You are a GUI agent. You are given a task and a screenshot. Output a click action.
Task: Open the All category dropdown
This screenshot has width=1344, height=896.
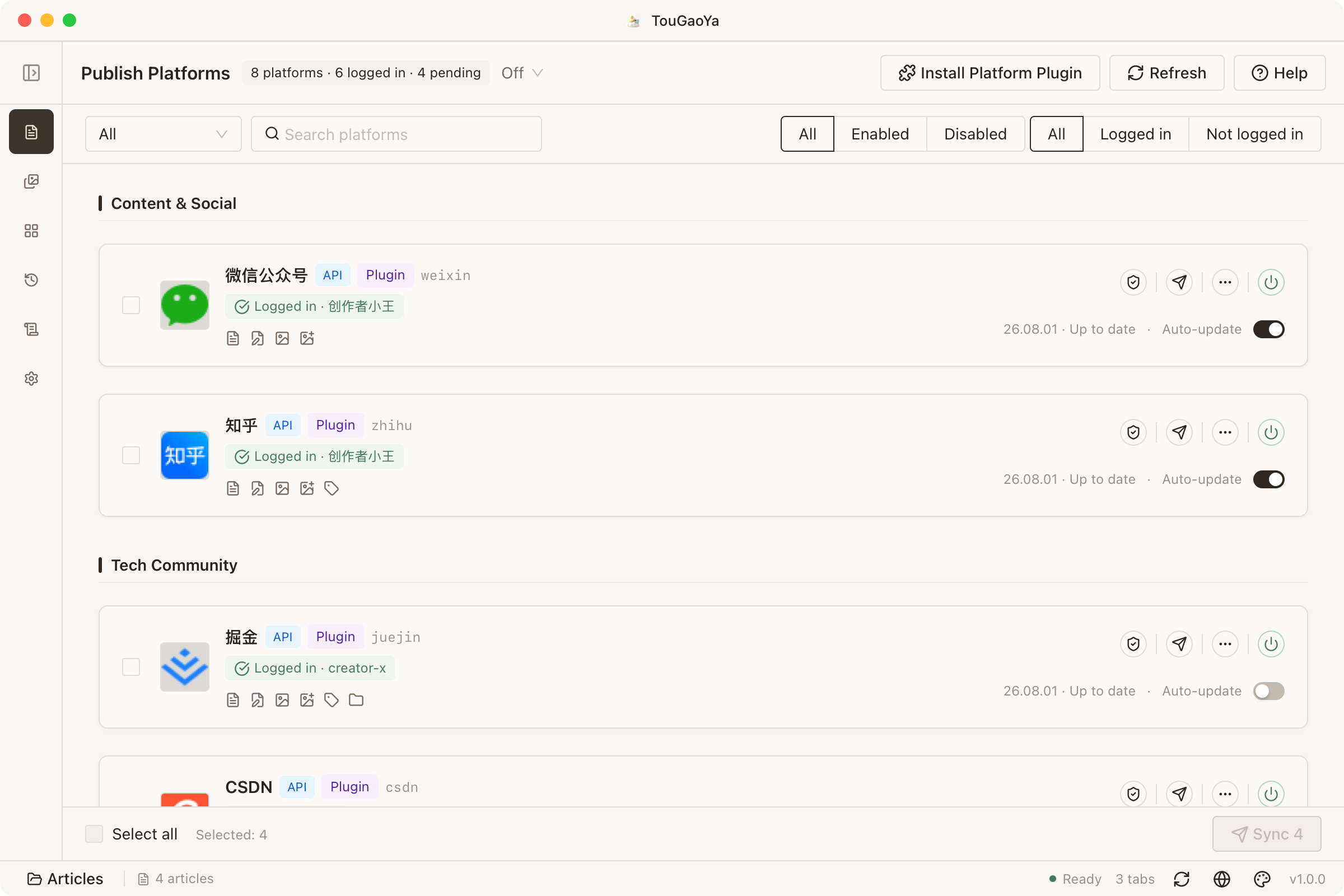[x=164, y=134]
